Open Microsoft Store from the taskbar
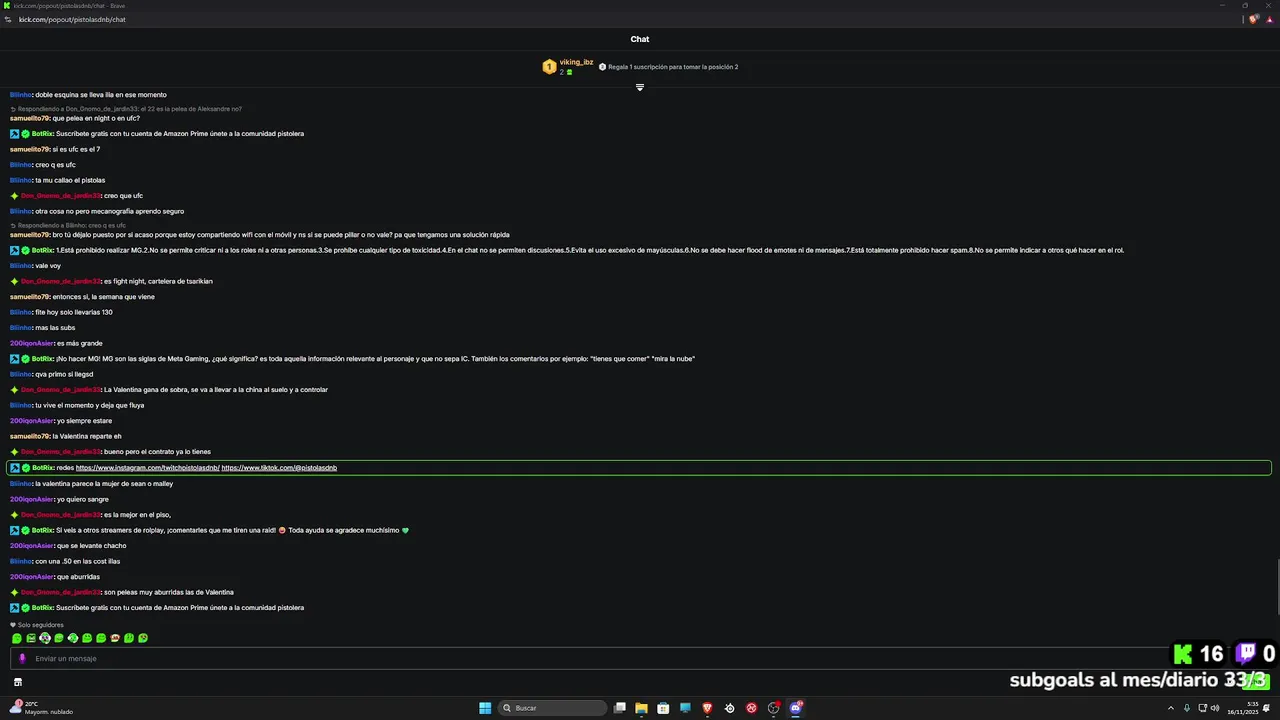 click(663, 708)
